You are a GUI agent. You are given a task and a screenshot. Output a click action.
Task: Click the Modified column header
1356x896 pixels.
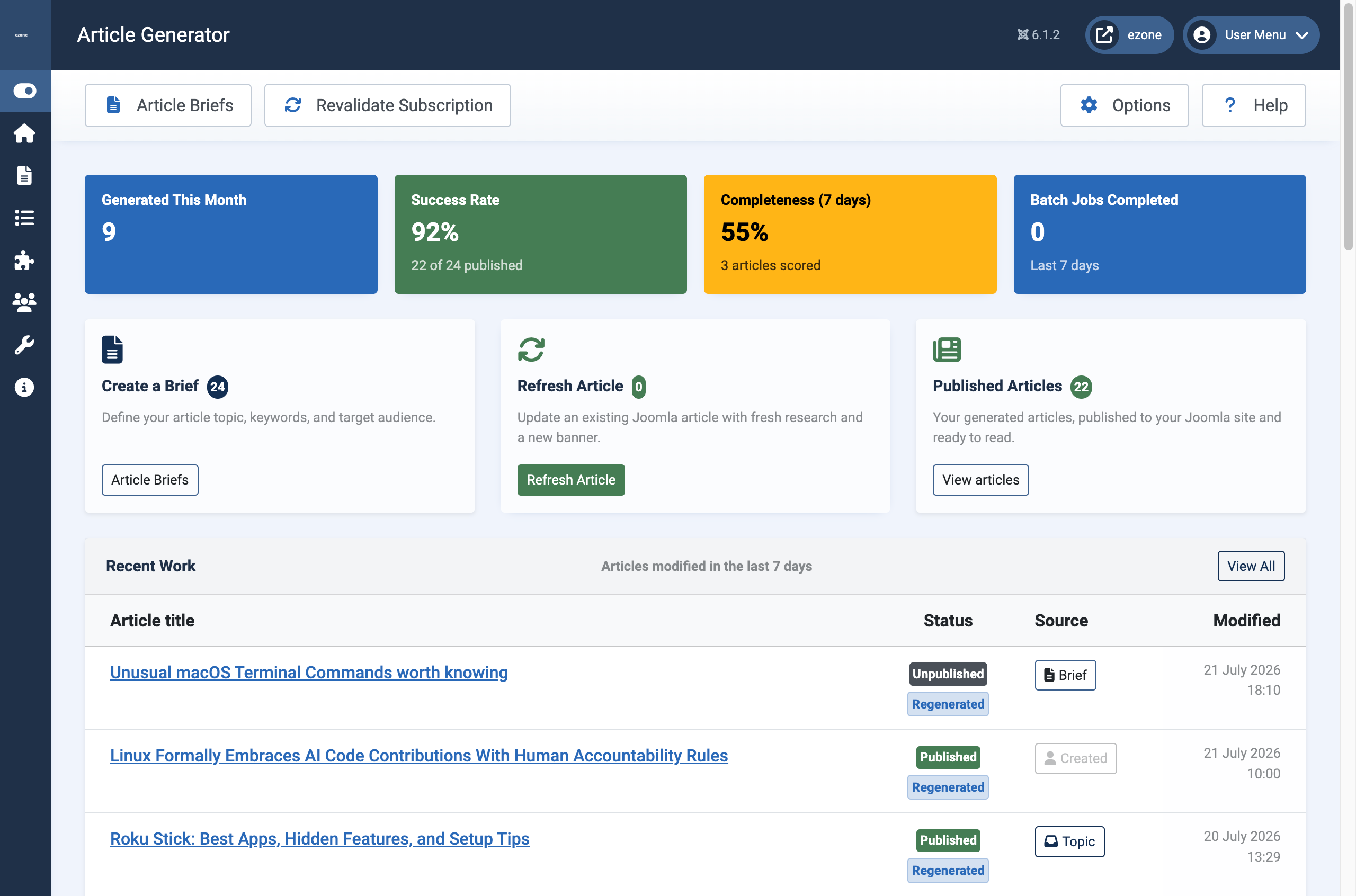click(1246, 621)
